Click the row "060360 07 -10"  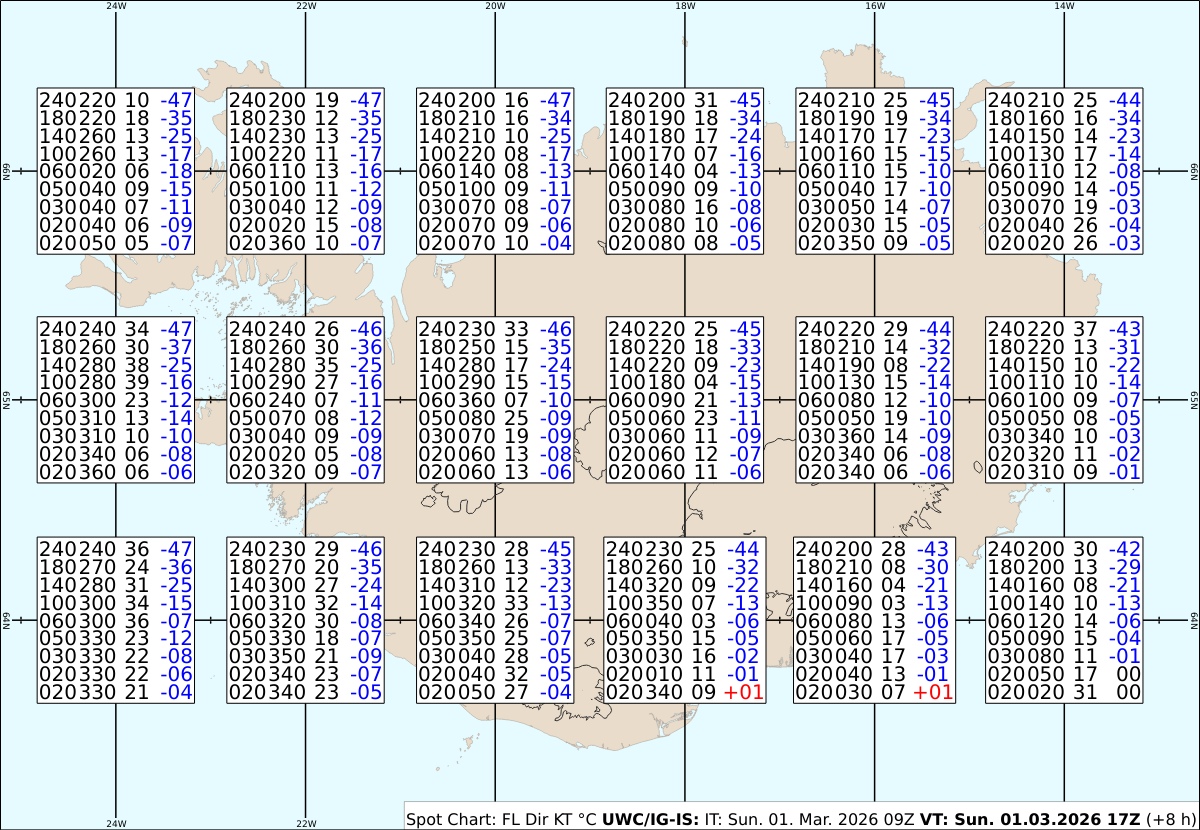[495, 400]
